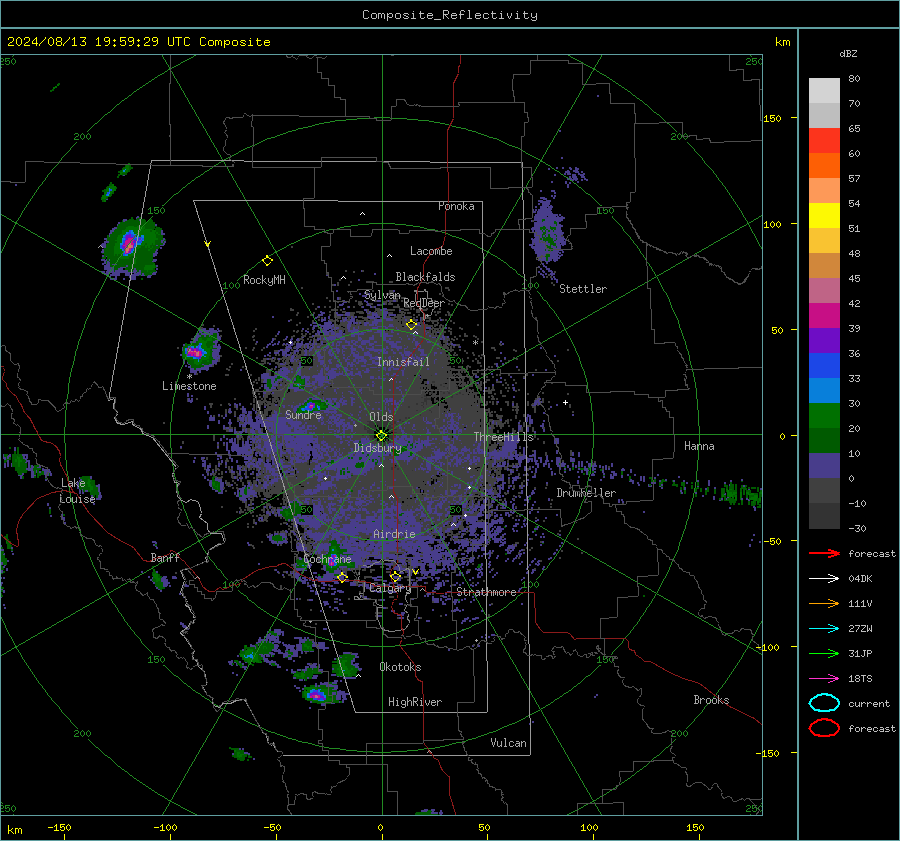Click the Sundre town label

tap(303, 415)
